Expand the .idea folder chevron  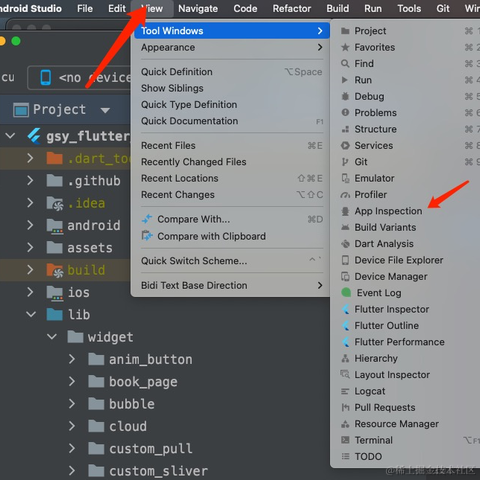[30, 203]
